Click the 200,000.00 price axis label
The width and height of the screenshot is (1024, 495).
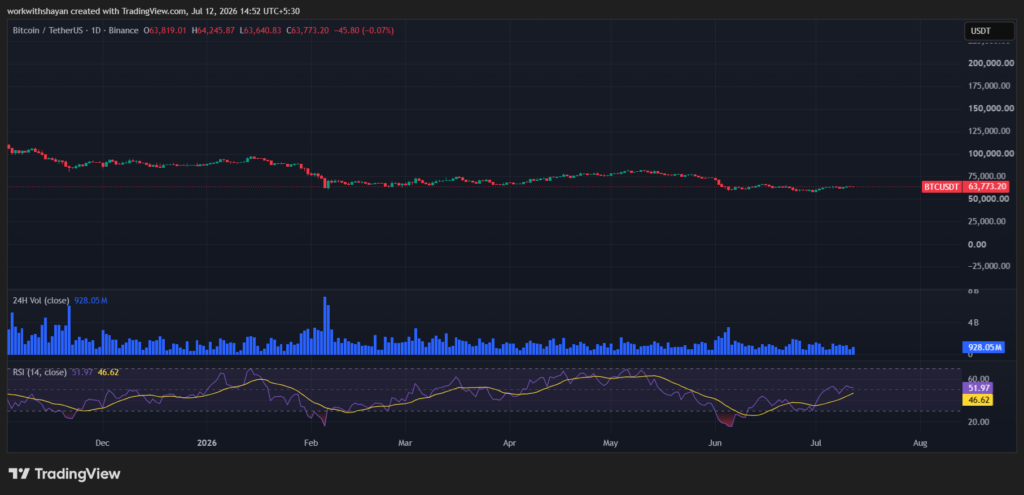[991, 63]
